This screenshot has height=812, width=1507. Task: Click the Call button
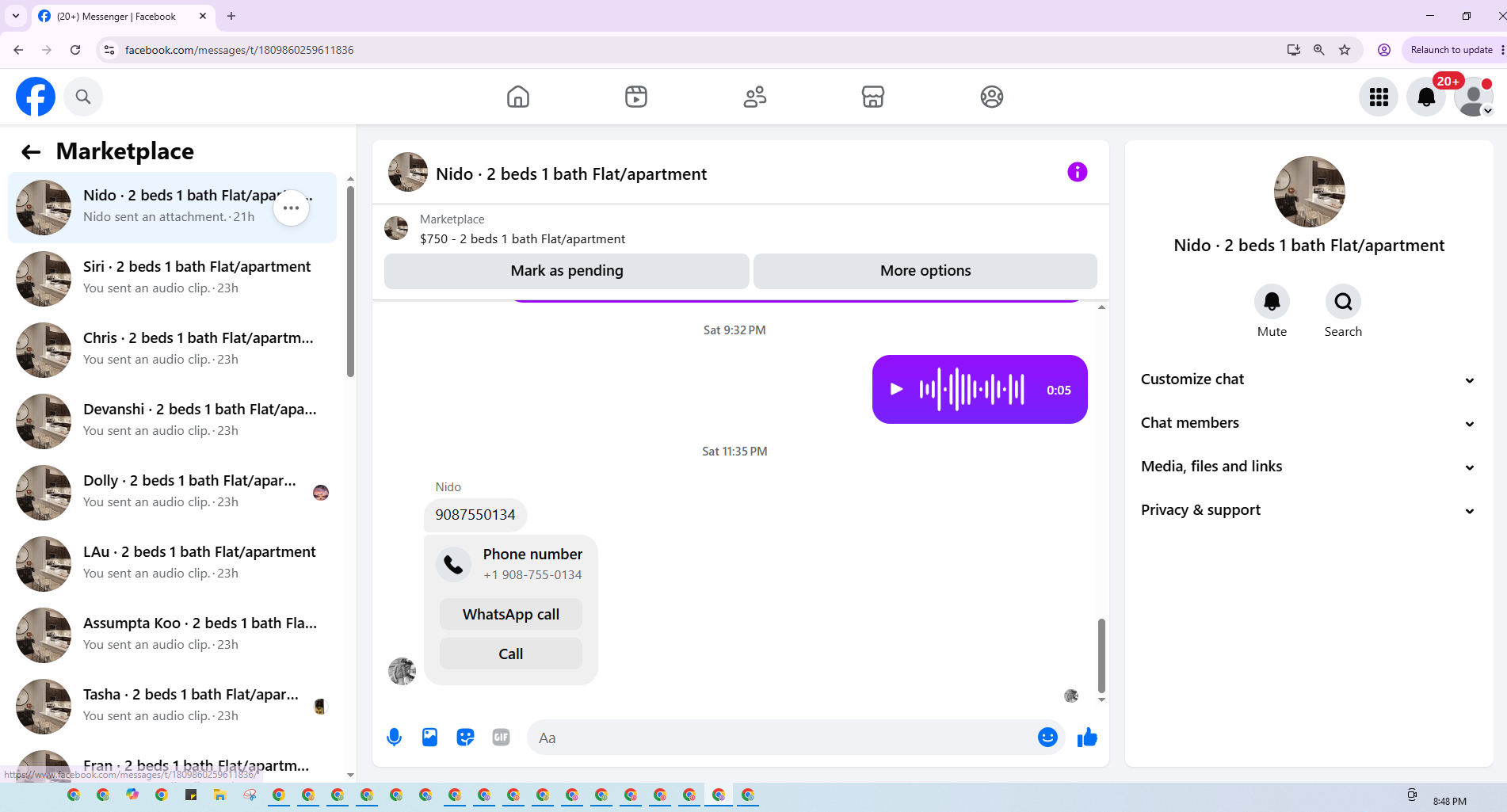click(511, 654)
